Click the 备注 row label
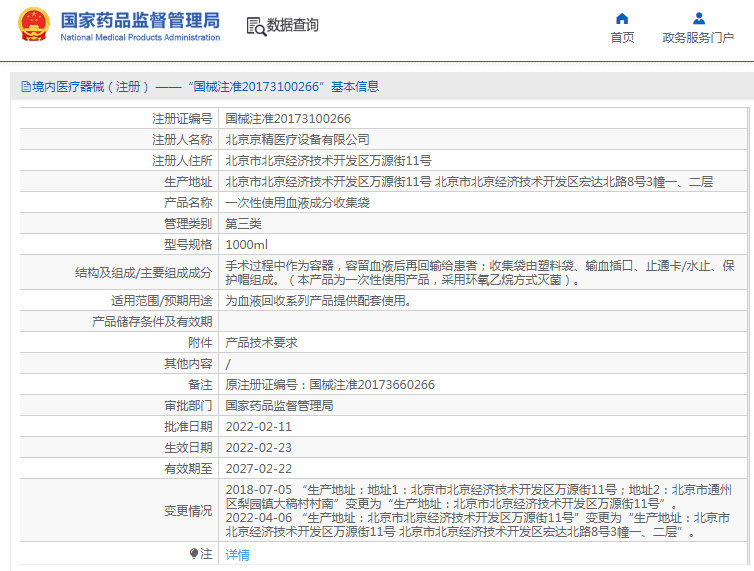 (x=200, y=385)
